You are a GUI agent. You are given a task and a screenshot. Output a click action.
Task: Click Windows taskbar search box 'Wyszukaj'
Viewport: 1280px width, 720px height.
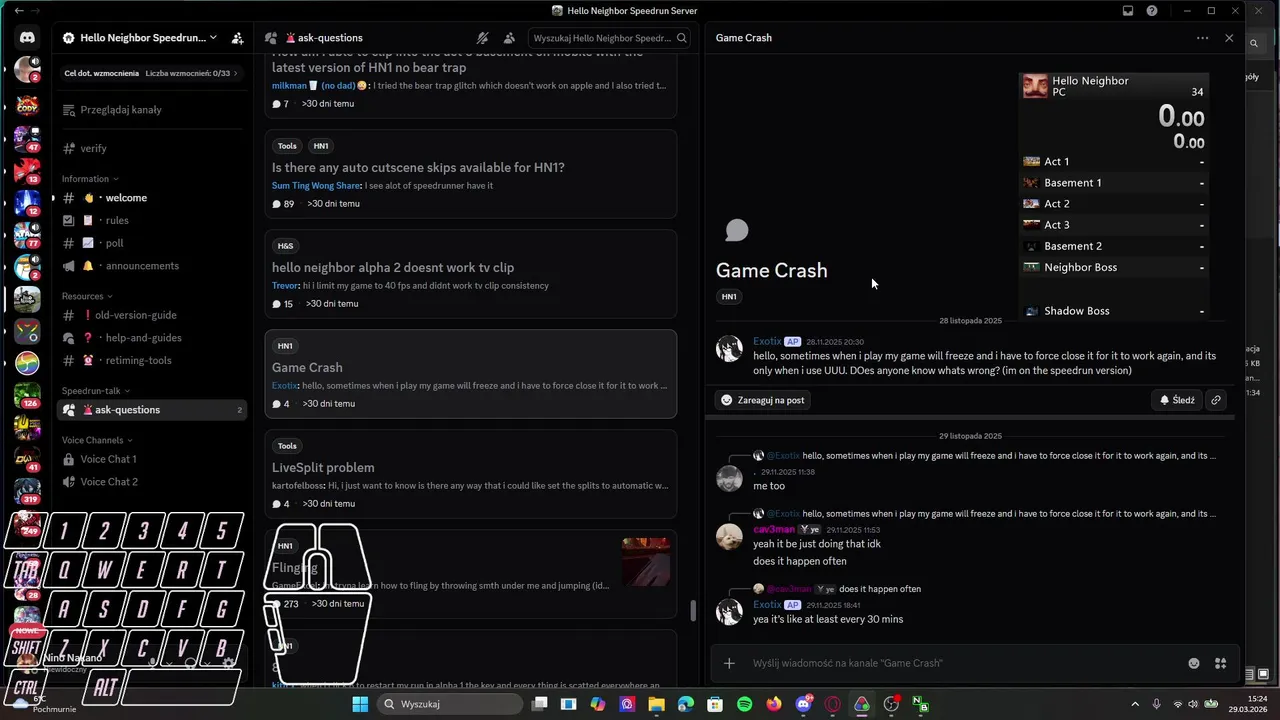[450, 704]
